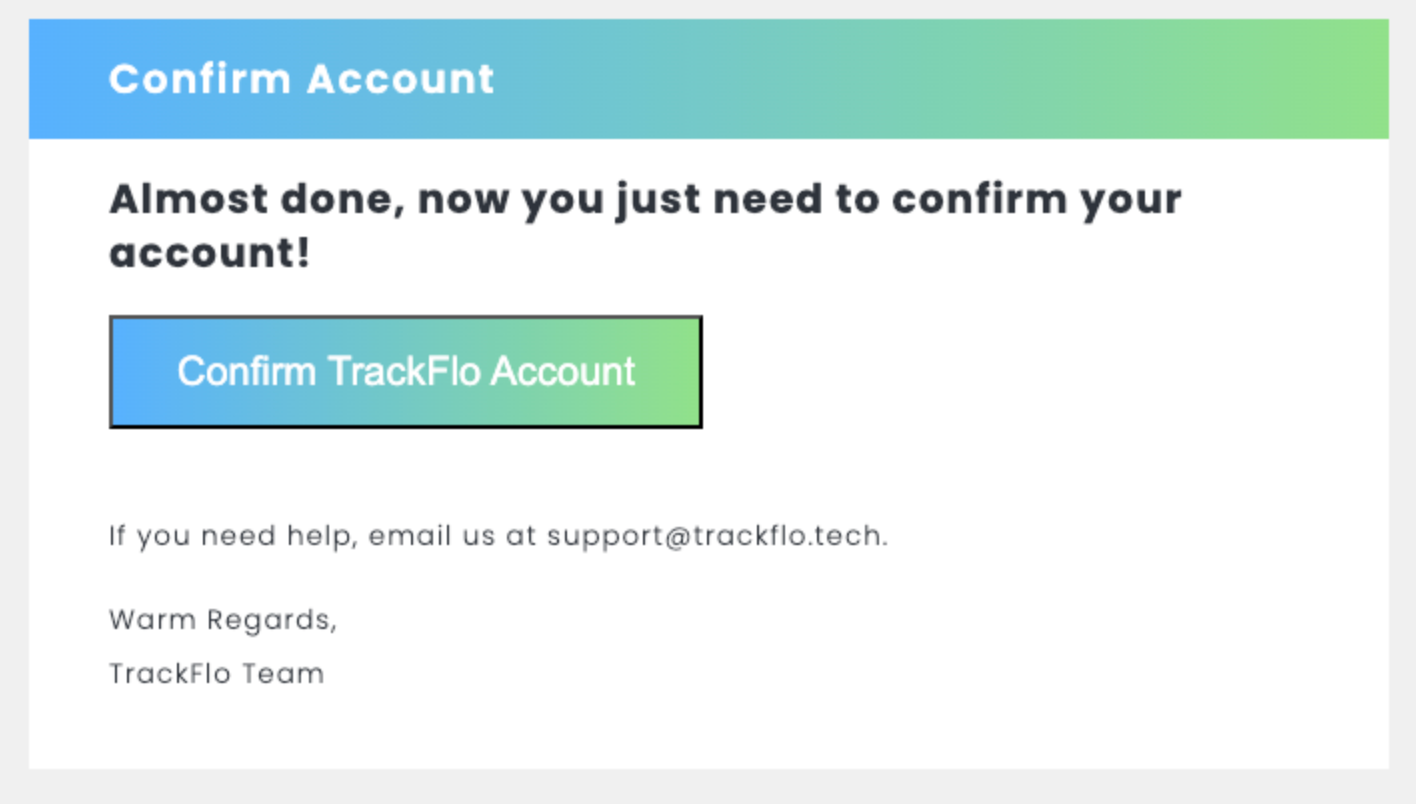Click the word "Regards," in the closing
This screenshot has width=1416, height=804.
(272, 620)
